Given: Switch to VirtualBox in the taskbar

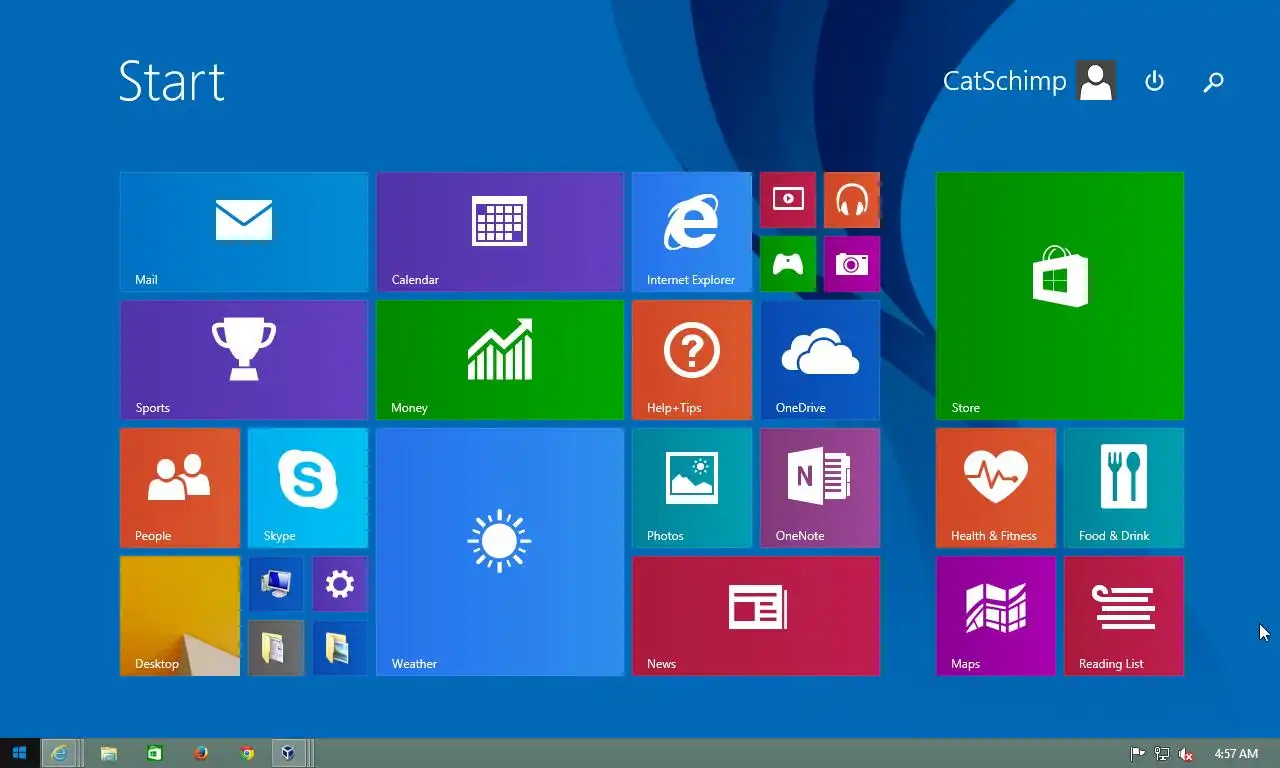Looking at the screenshot, I should point(289,753).
